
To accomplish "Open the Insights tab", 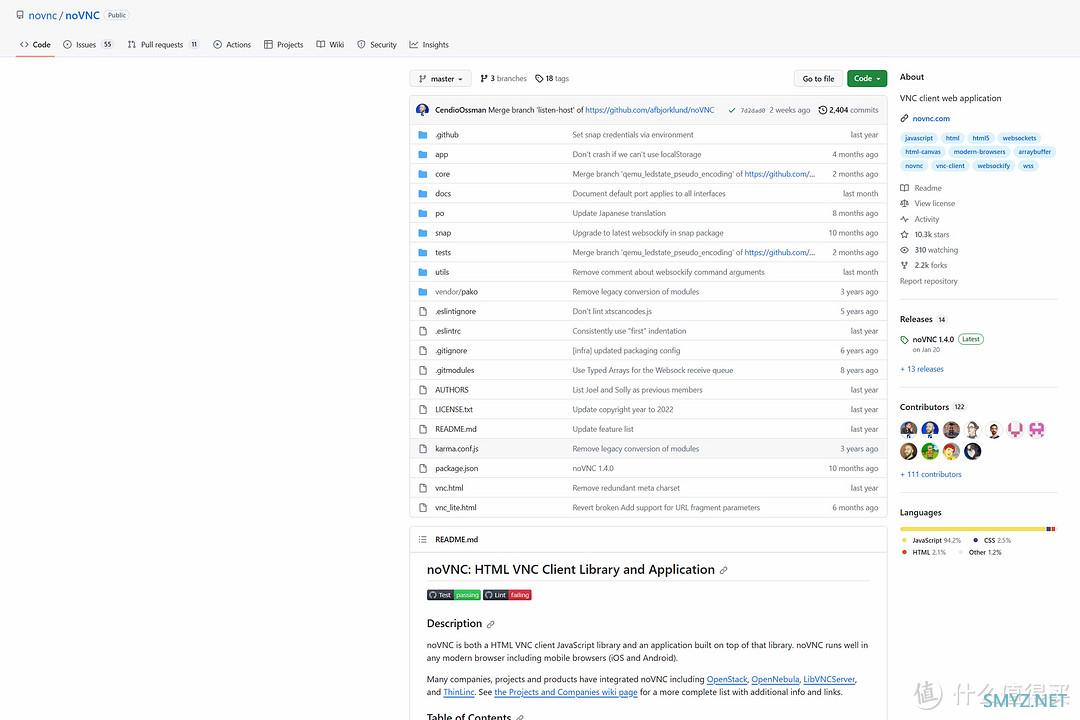I will (x=429, y=45).
